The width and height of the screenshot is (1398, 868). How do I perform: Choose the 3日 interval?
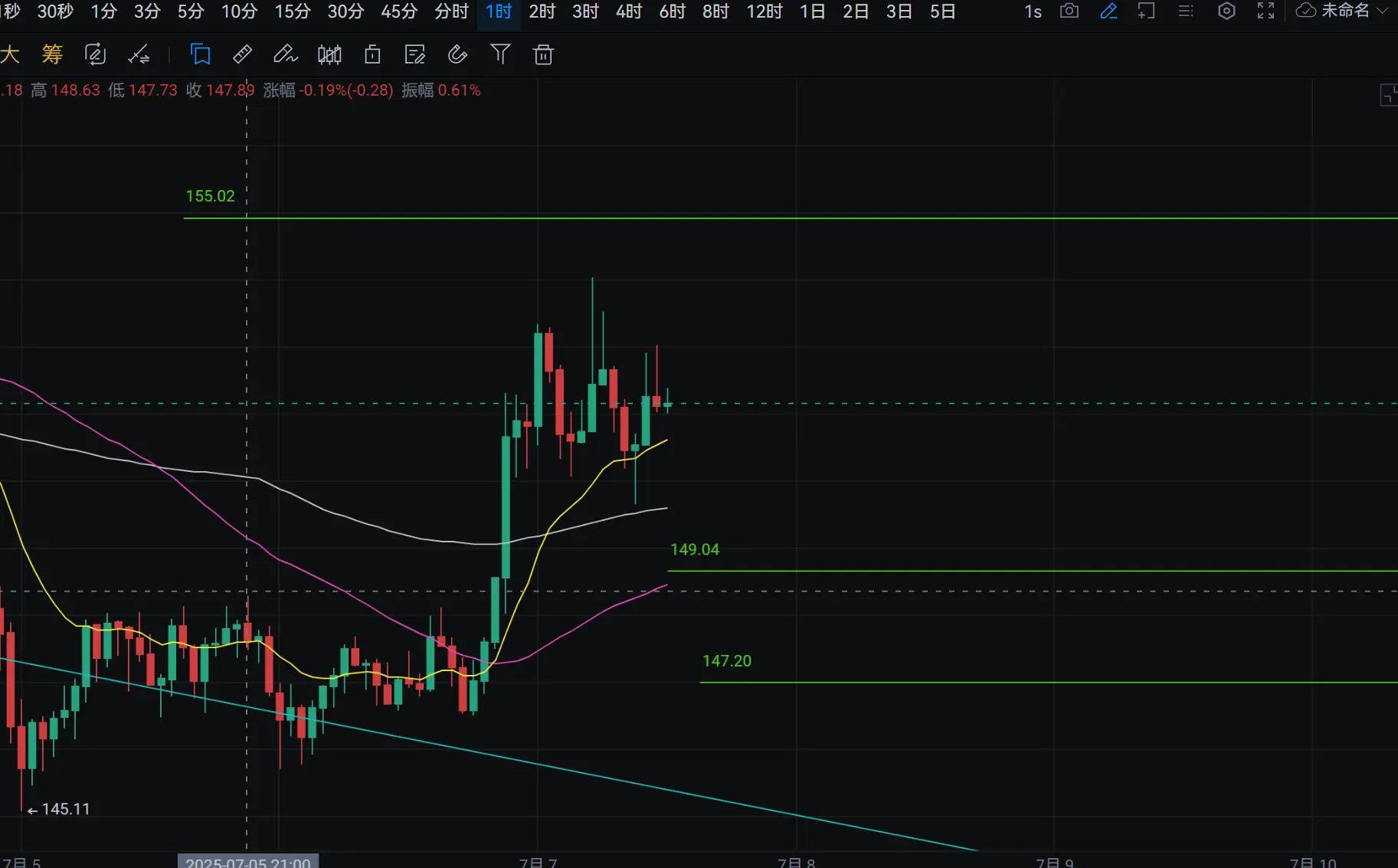coord(899,11)
